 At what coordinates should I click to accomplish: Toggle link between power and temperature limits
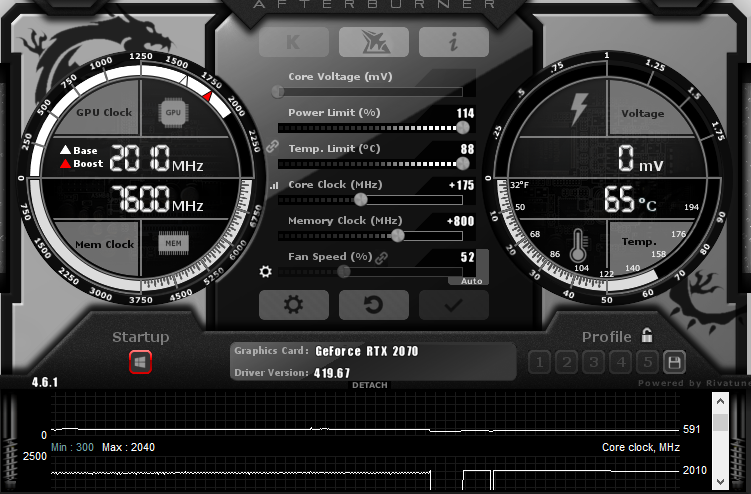point(272,146)
